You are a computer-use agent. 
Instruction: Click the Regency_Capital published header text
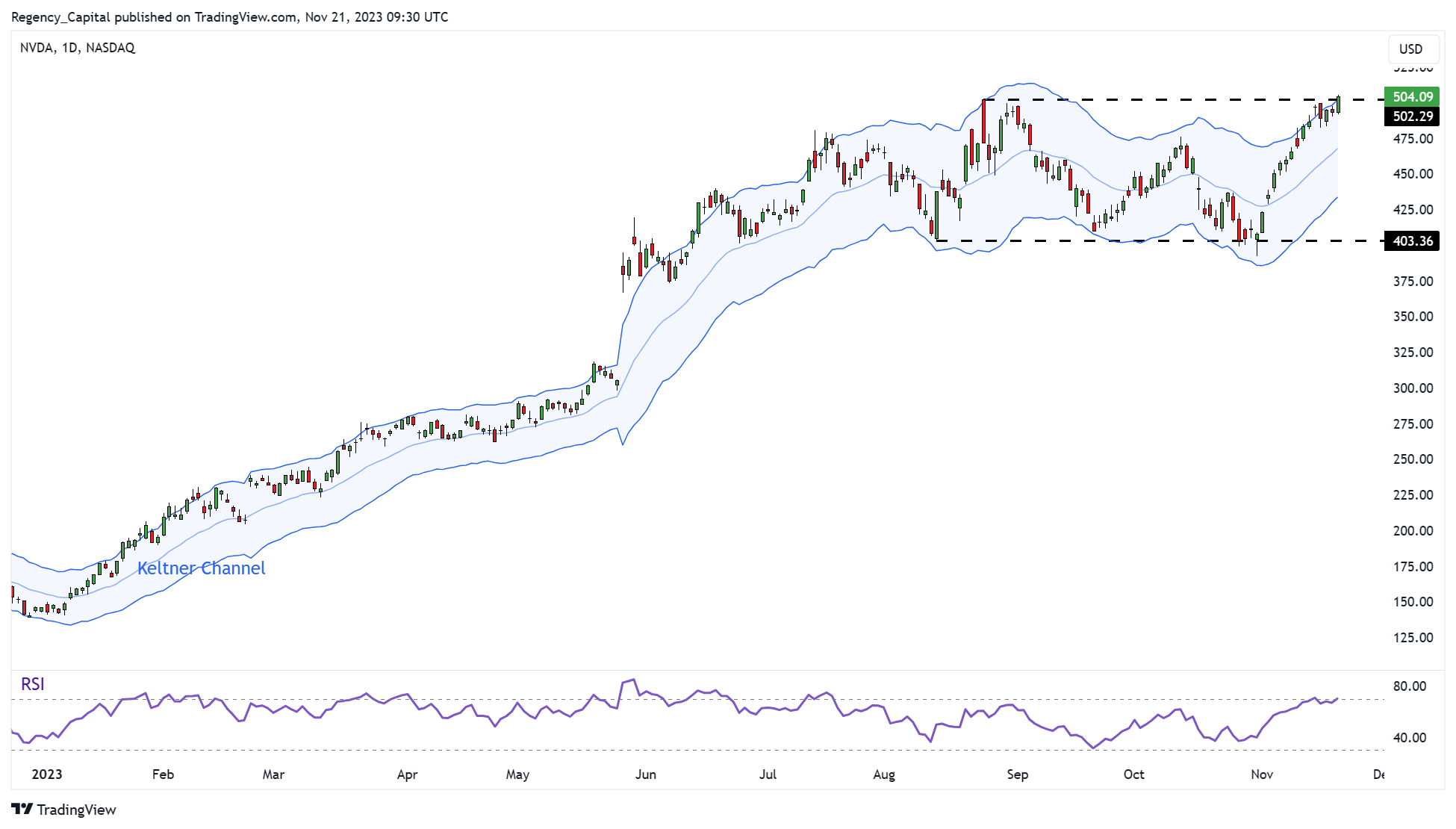229,16
